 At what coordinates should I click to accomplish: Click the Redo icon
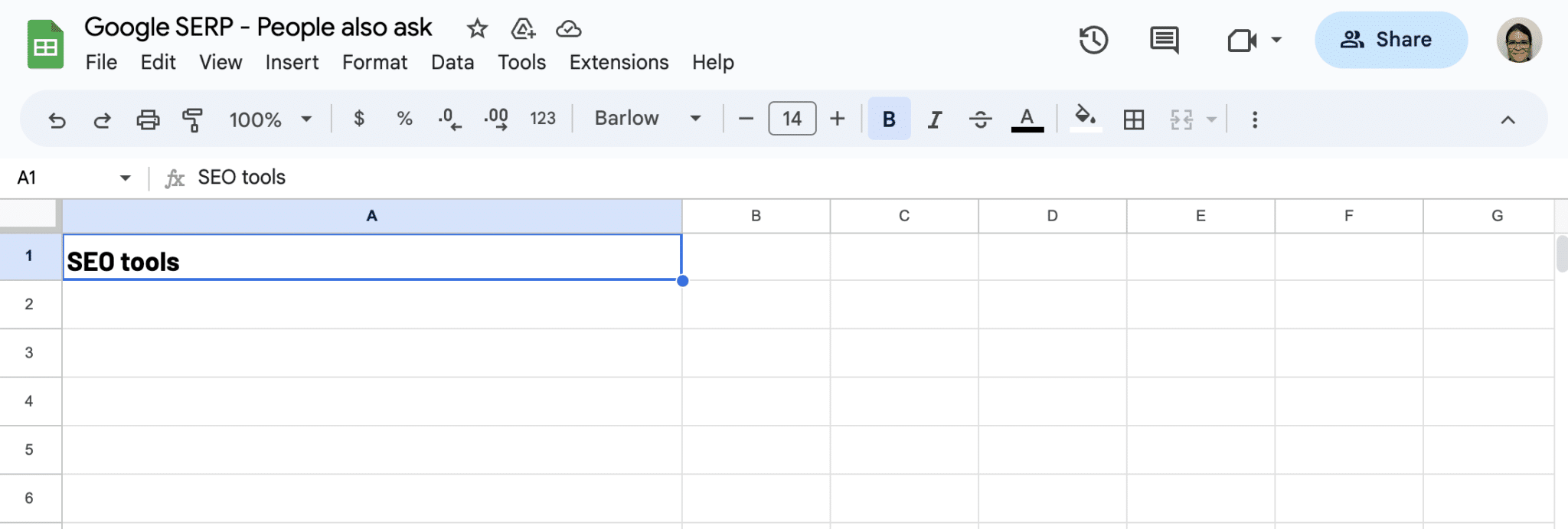(x=102, y=119)
